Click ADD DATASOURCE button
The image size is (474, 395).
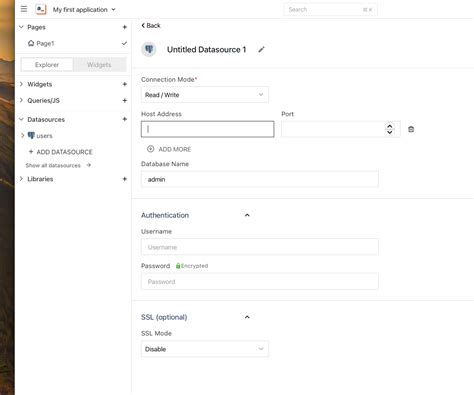click(x=60, y=152)
